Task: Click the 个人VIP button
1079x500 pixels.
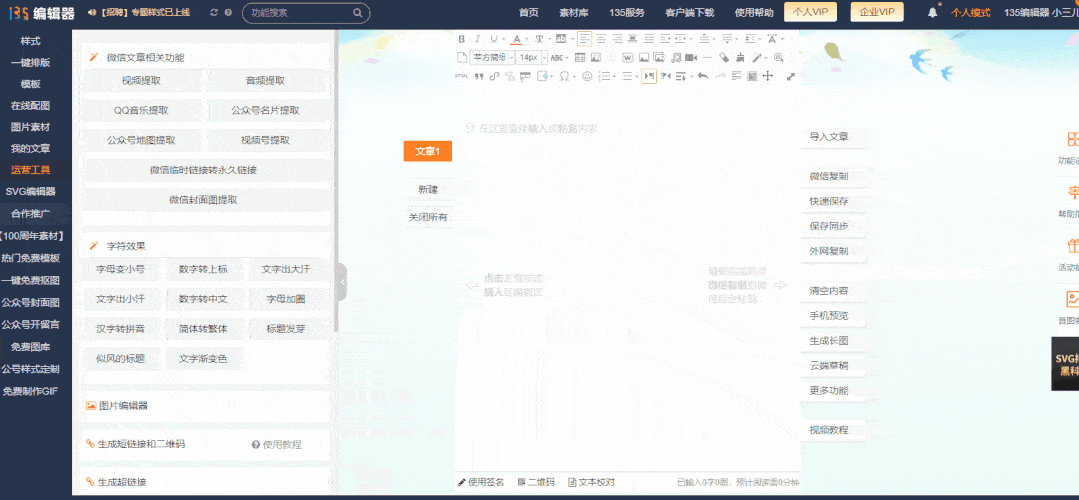Action: click(811, 13)
